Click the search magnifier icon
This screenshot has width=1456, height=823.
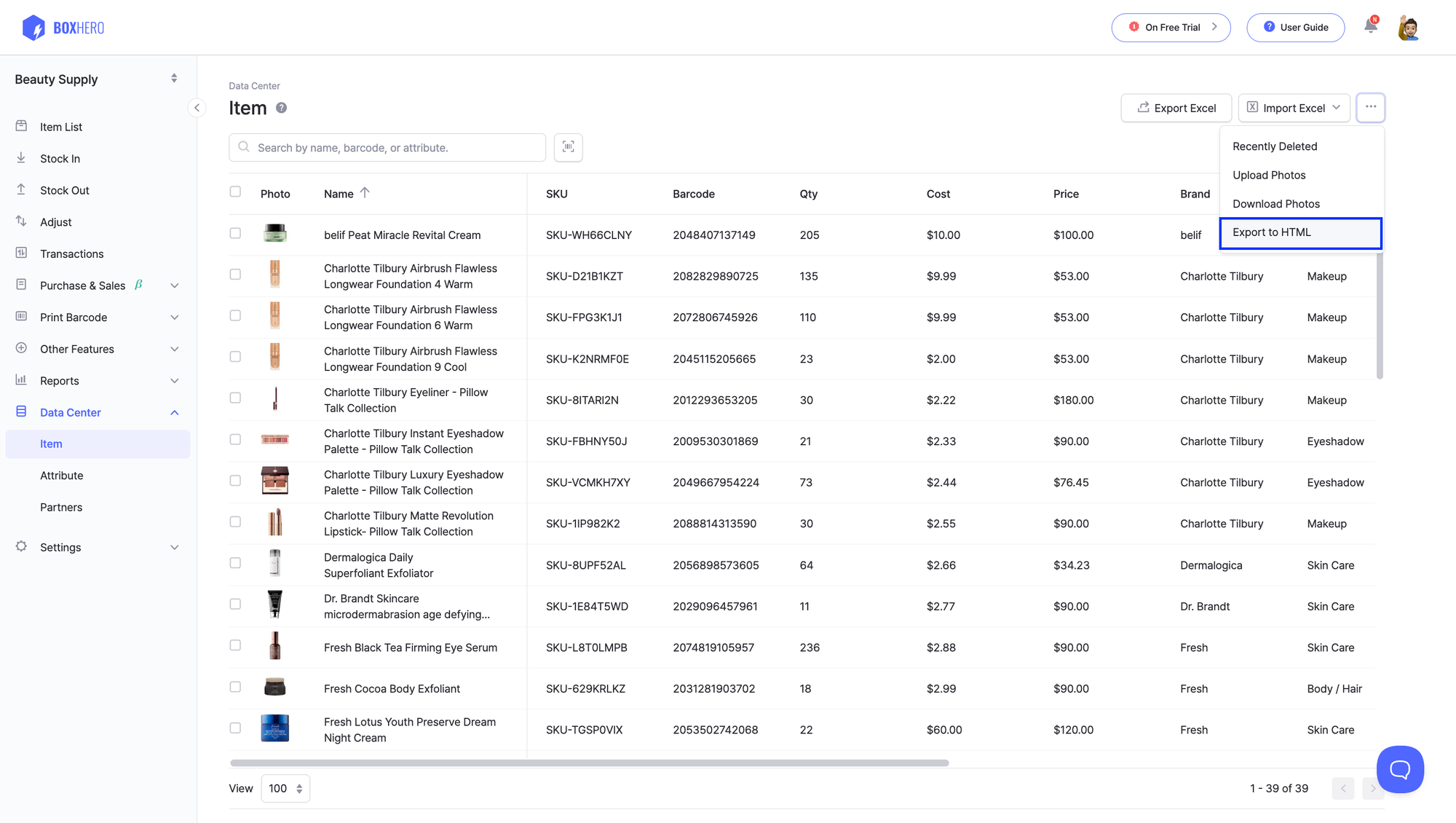(x=244, y=147)
